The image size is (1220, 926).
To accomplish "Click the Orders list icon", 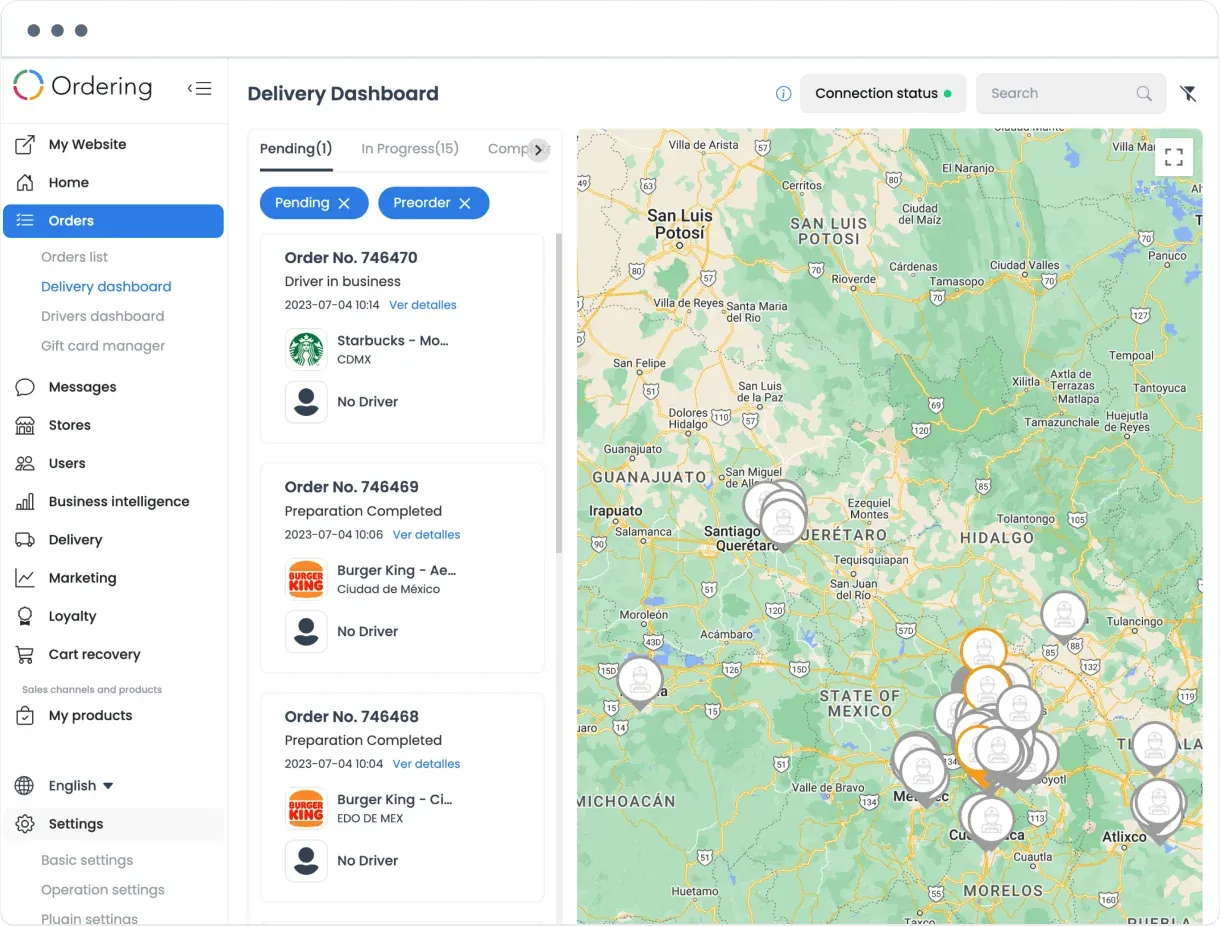I will click(x=25, y=220).
